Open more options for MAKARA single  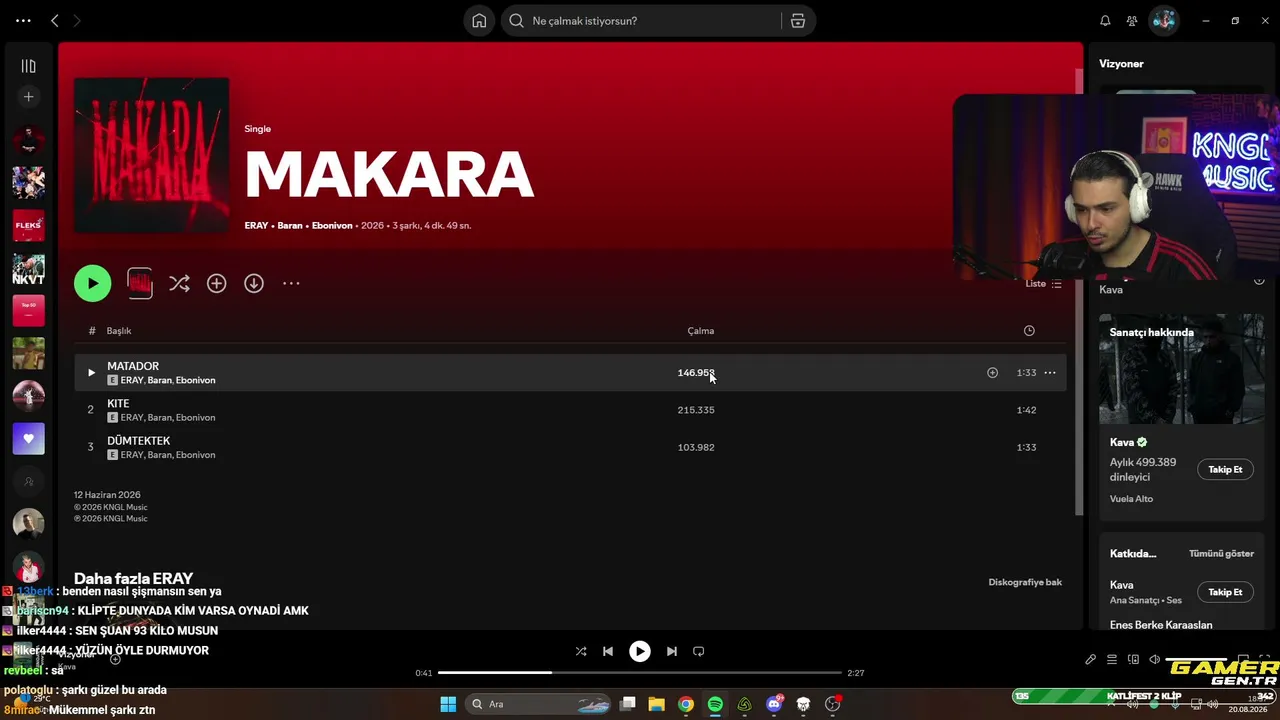291,284
